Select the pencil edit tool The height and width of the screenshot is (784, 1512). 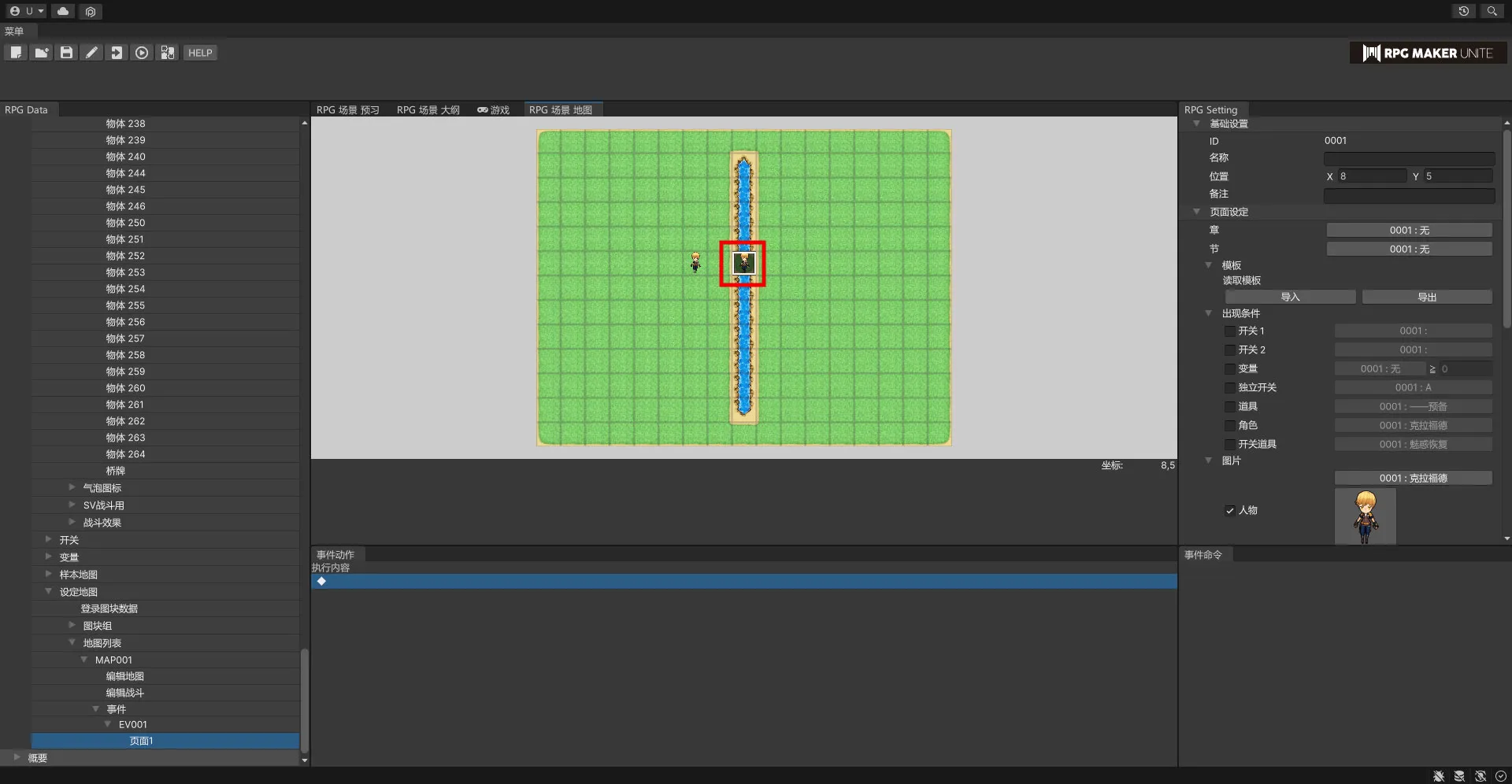point(91,53)
